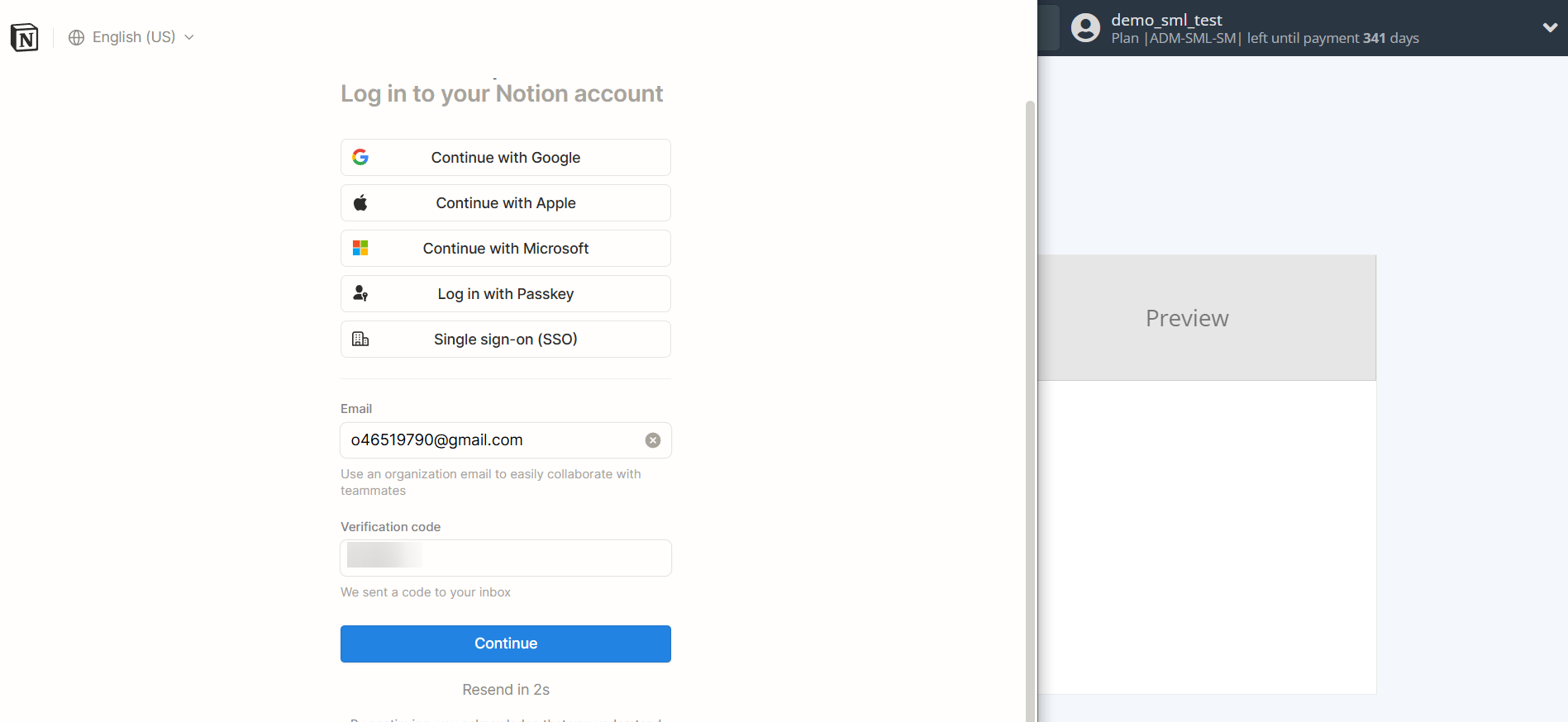Click the Notion logo icon
Image resolution: width=1568 pixels, height=722 pixels.
click(x=24, y=36)
